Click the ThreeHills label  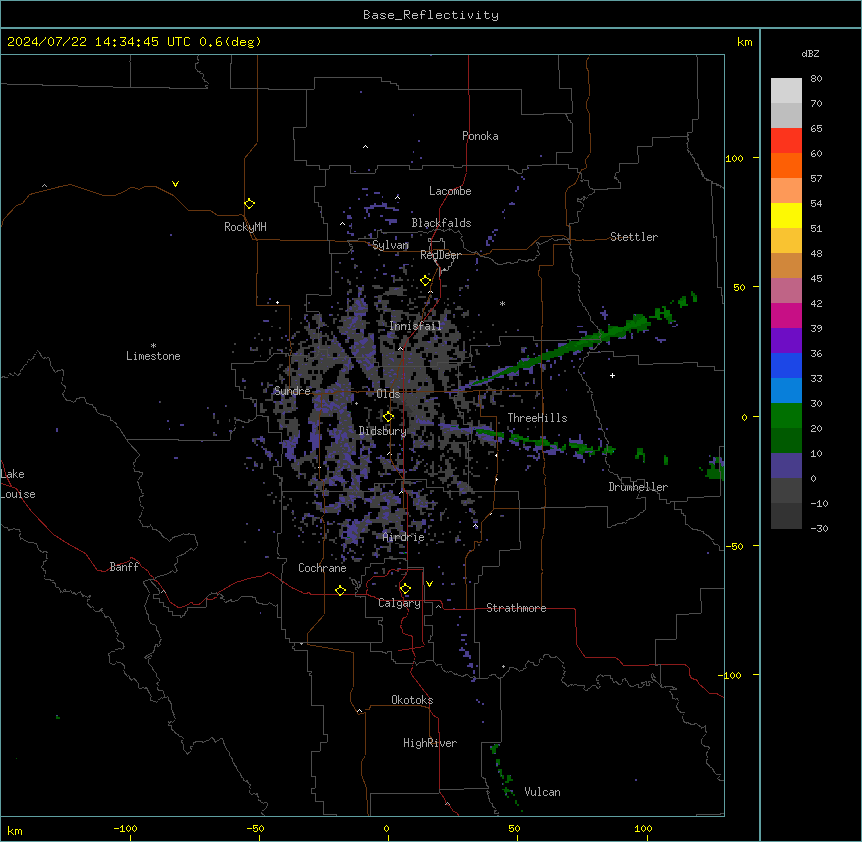(x=537, y=418)
